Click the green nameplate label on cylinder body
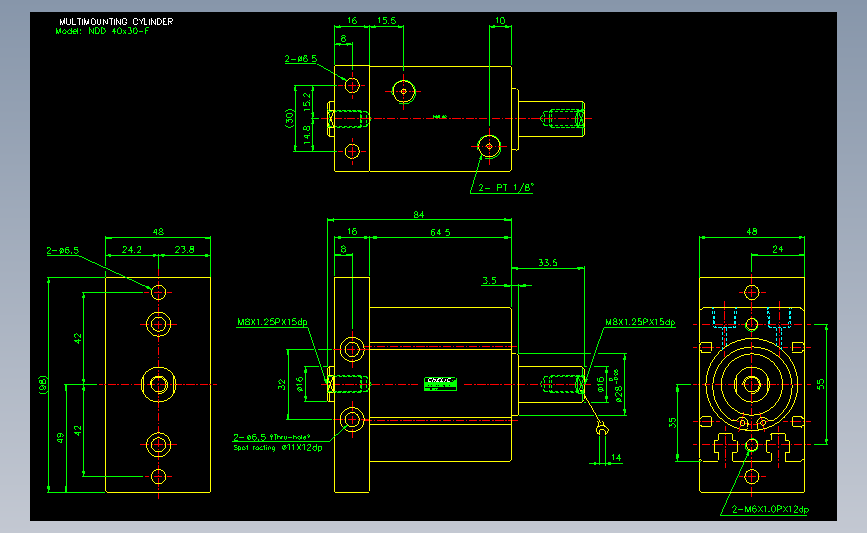The height and width of the screenshot is (533, 867). tap(440, 384)
